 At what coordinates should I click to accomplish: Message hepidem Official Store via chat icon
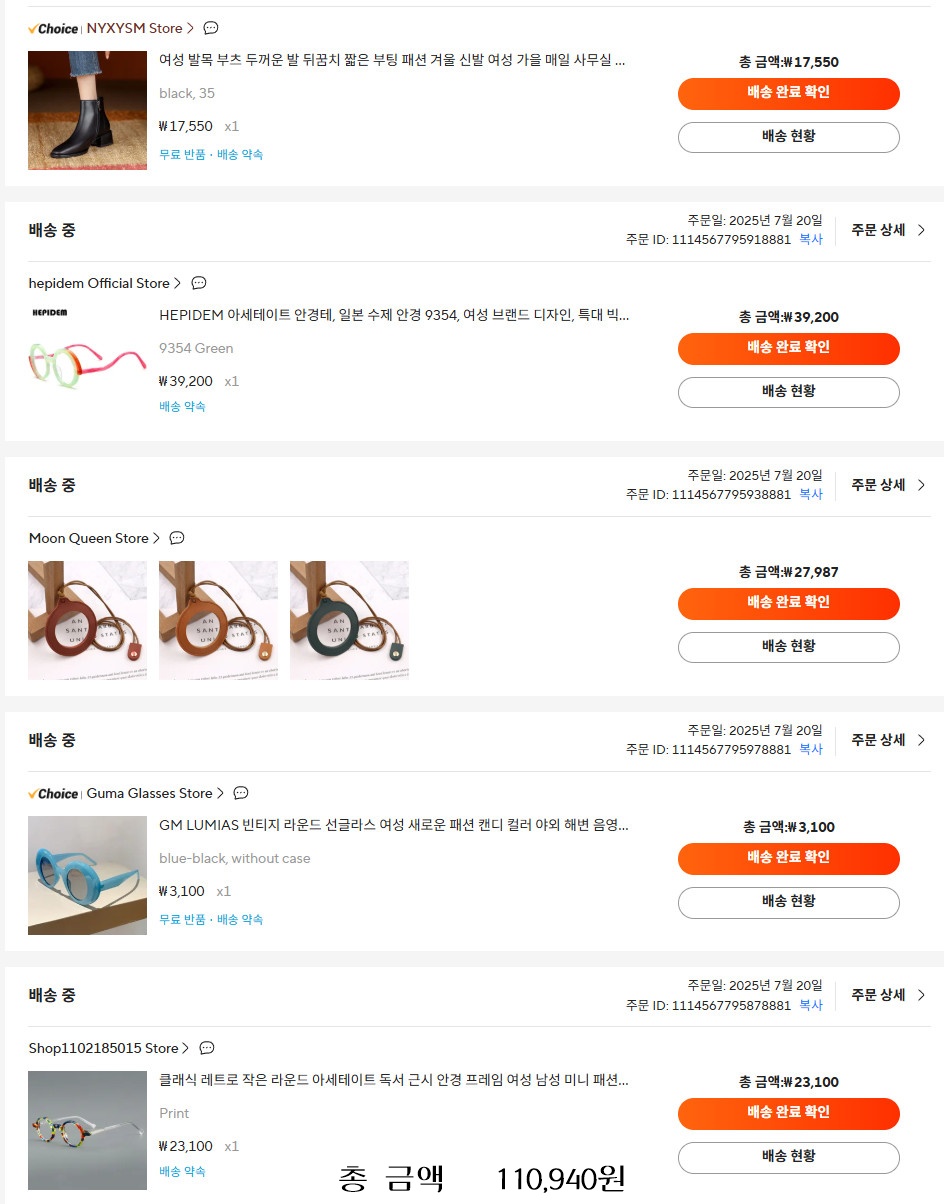[199, 283]
